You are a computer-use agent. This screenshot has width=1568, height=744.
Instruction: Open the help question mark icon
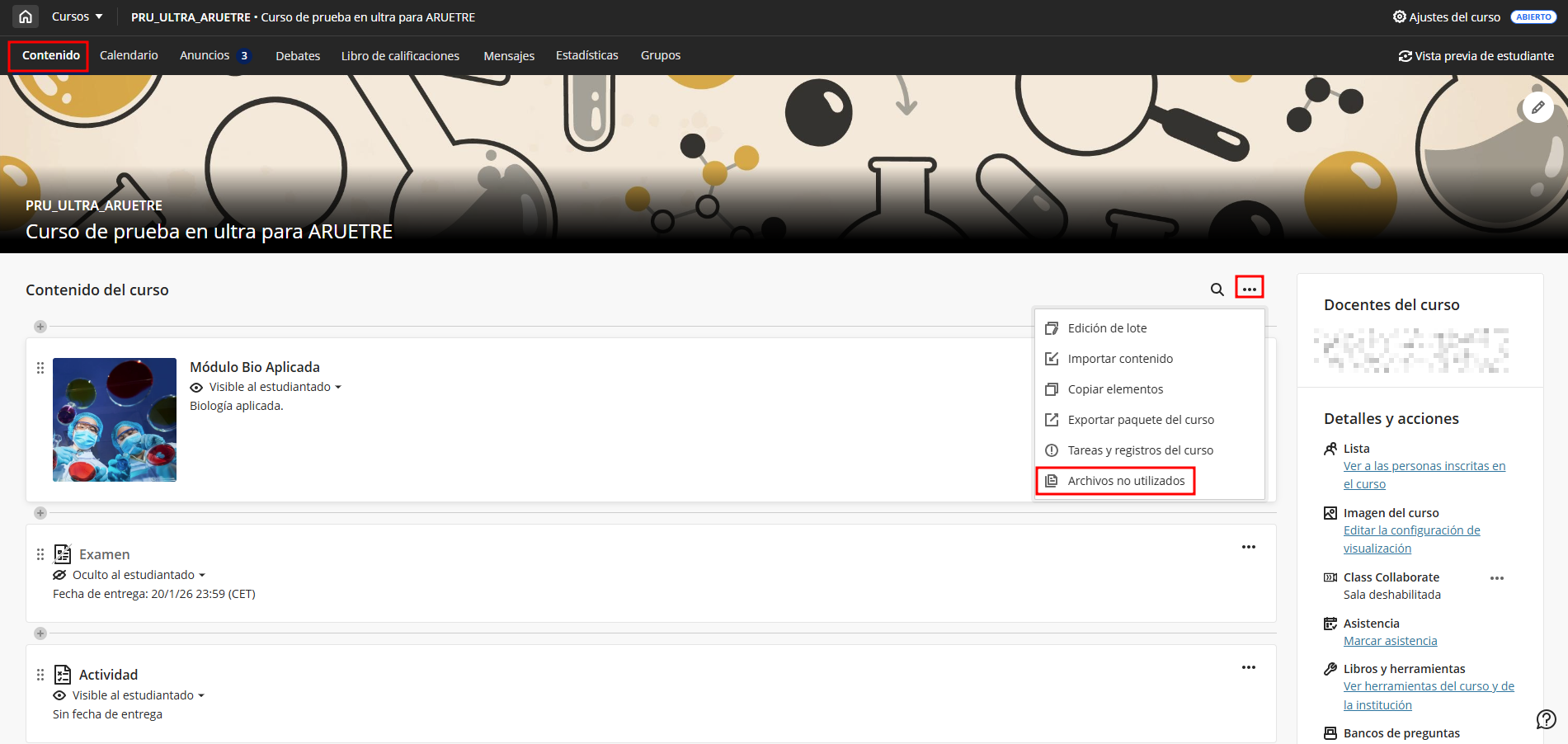pyautogui.click(x=1546, y=719)
